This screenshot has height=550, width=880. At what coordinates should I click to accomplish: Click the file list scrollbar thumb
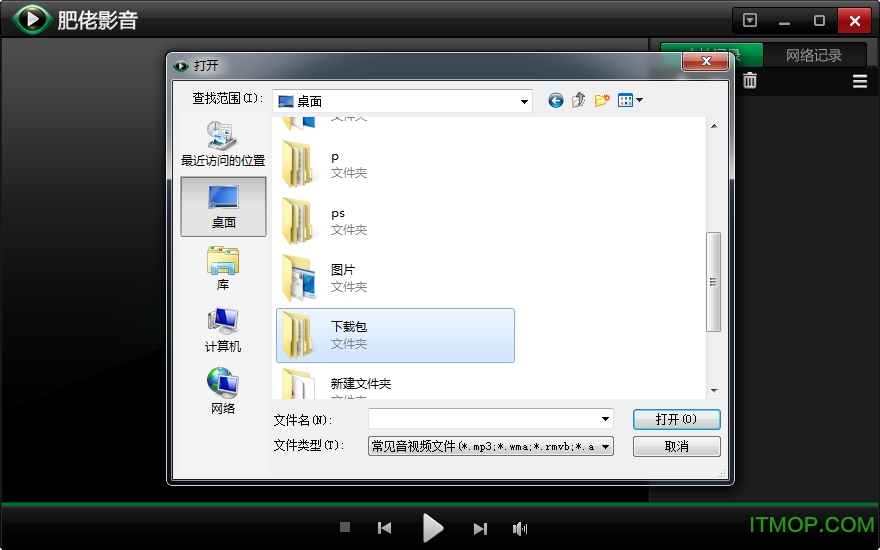713,282
